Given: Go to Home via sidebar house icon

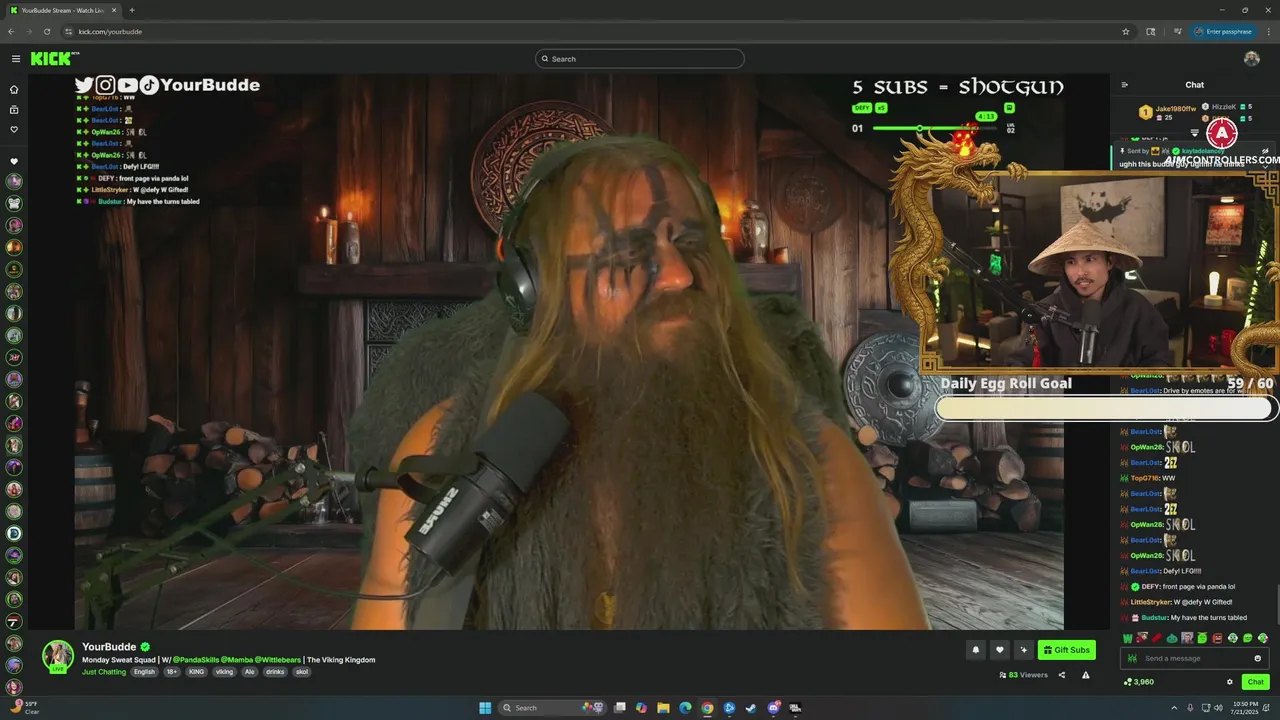Looking at the screenshot, I should point(14,88).
